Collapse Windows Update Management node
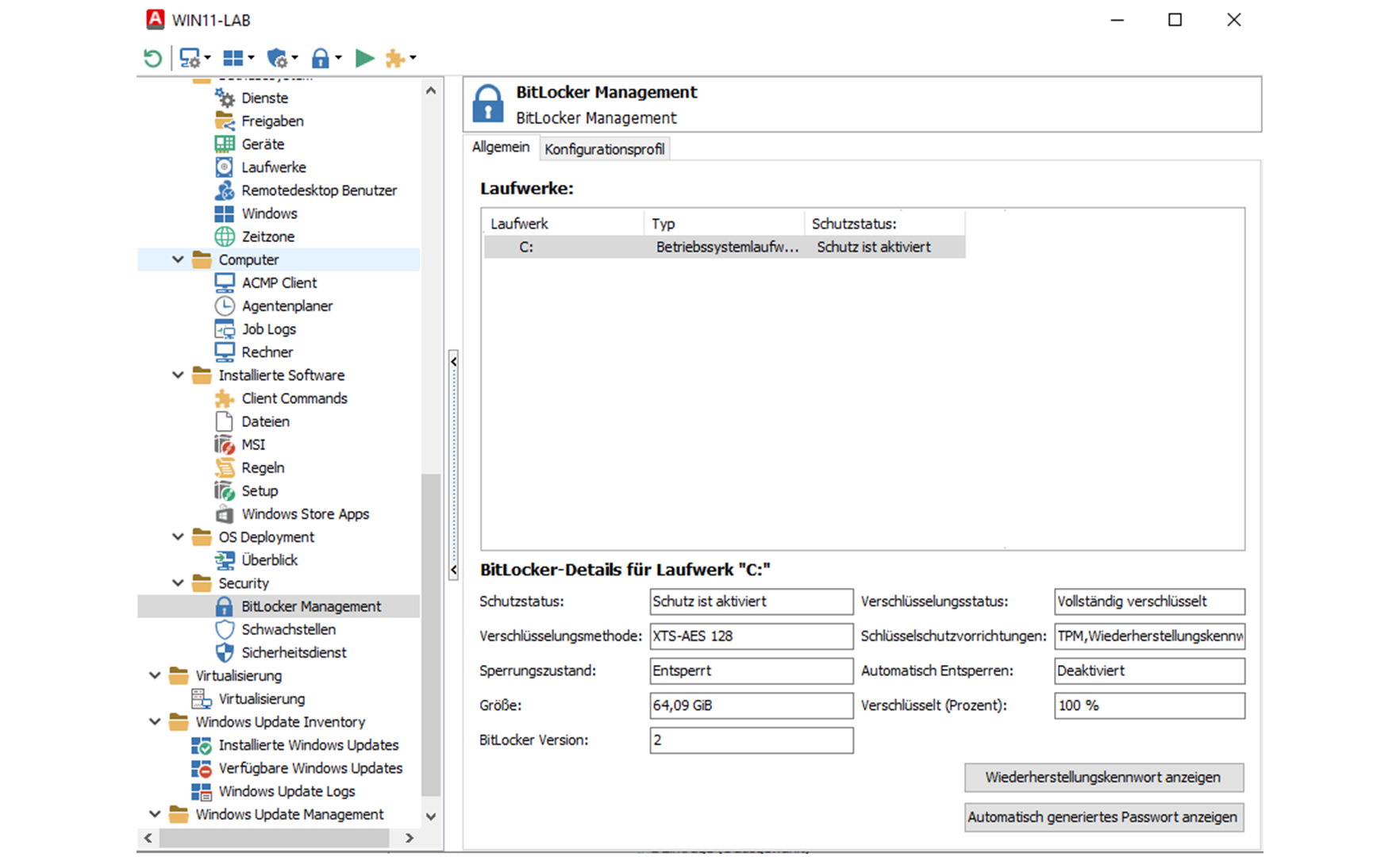The width and height of the screenshot is (1400, 857). 155,814
